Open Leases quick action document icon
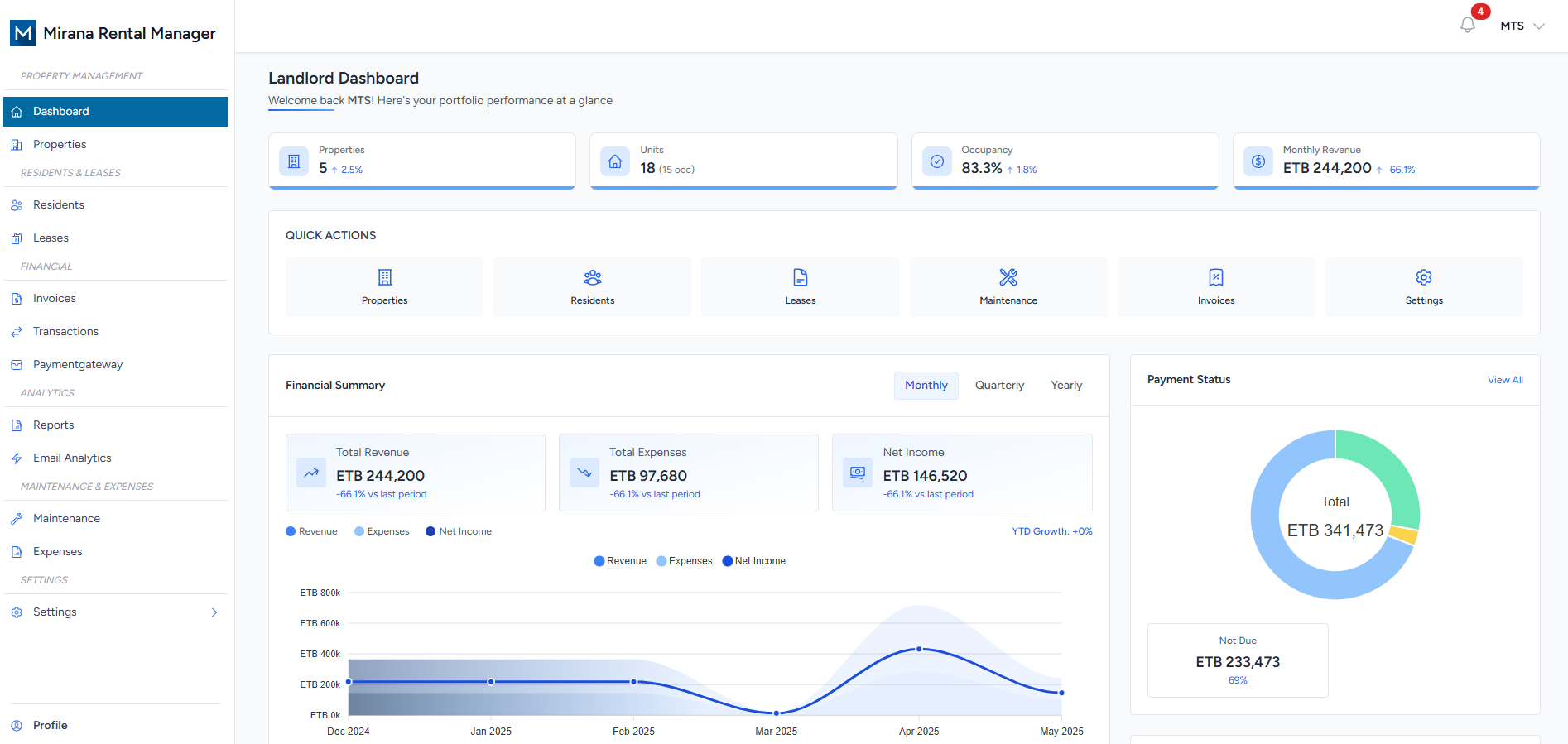1568x744 pixels. (801, 277)
